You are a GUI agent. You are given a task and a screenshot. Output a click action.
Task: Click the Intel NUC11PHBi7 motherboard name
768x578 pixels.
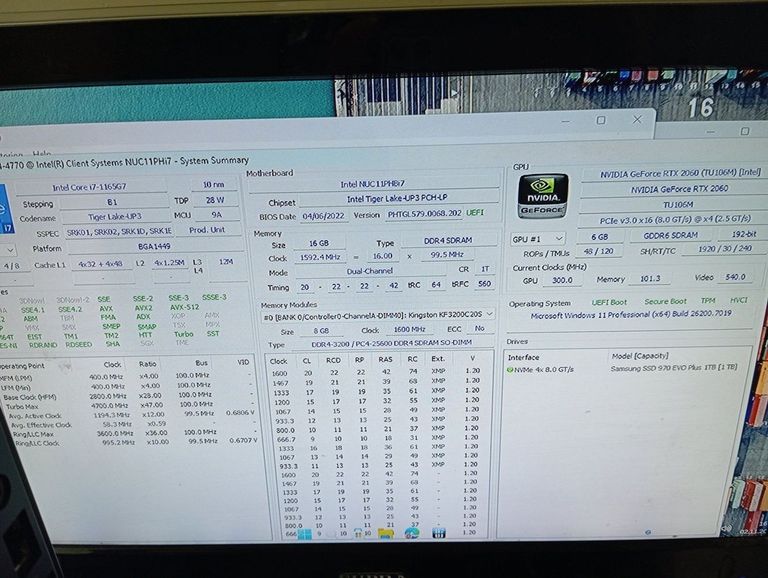373,184
